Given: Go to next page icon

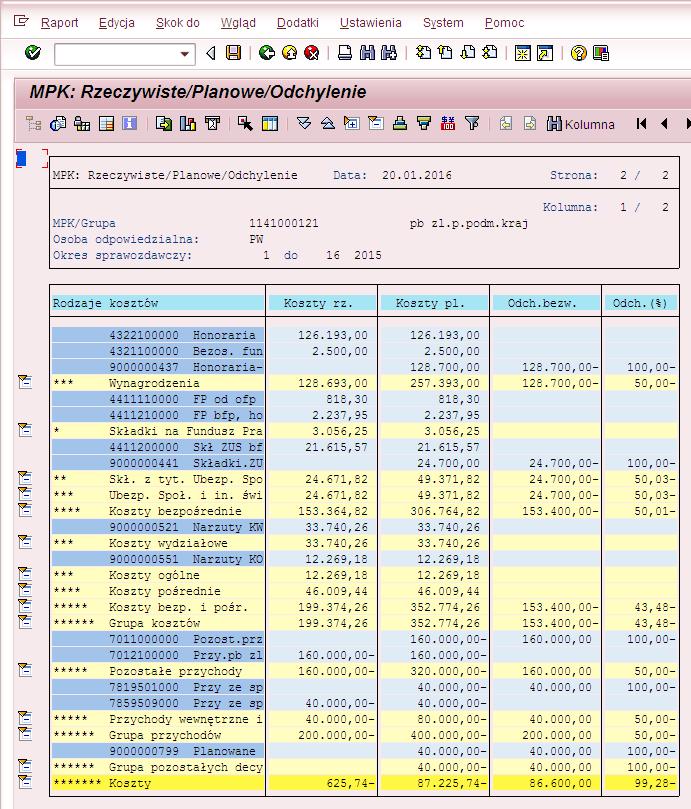Looking at the screenshot, I should click(x=468, y=53).
